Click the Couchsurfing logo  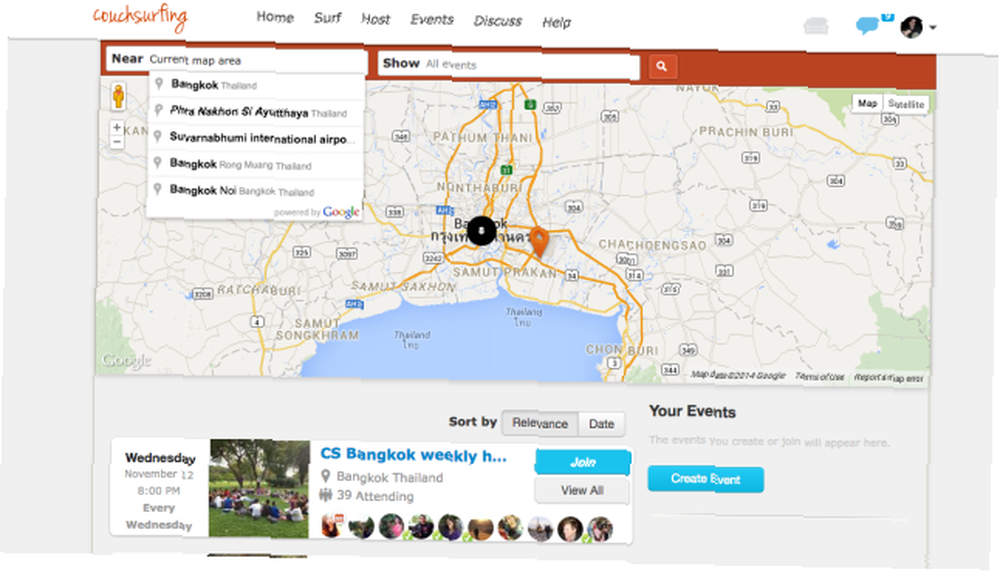point(140,17)
